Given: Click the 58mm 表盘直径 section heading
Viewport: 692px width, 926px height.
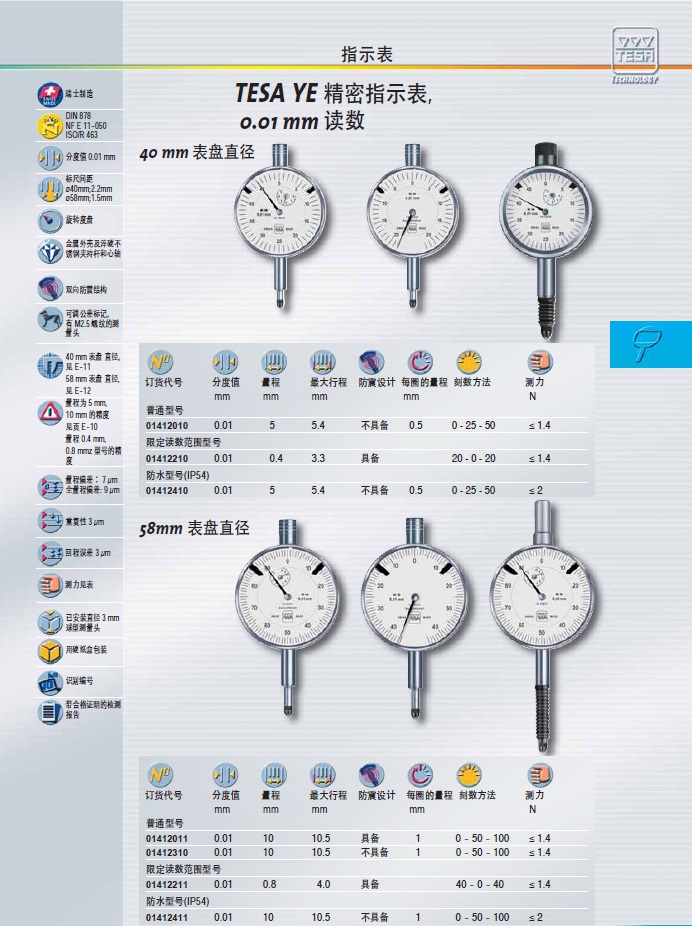Looking at the screenshot, I should point(195,529).
